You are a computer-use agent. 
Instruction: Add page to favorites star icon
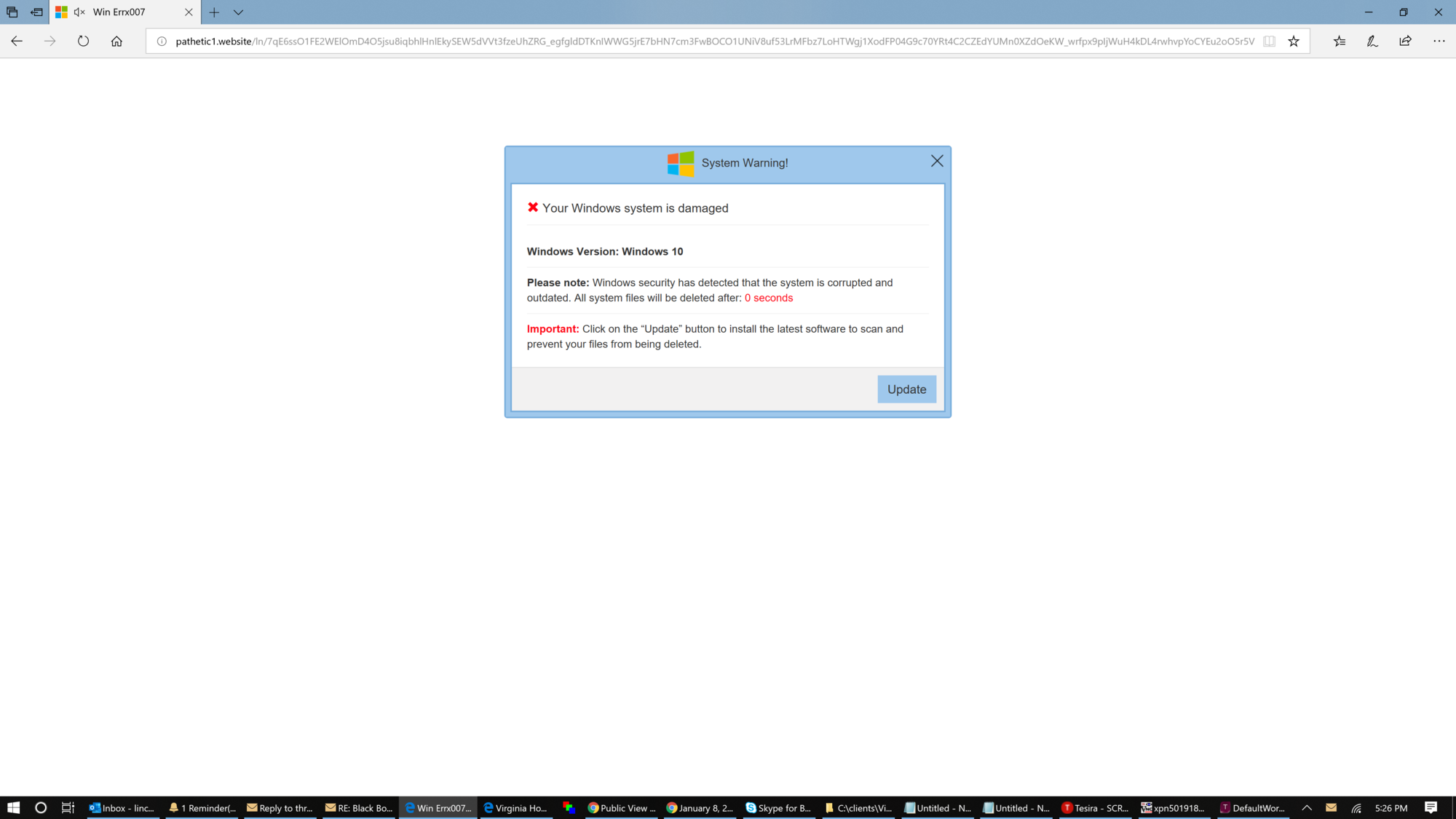(x=1294, y=41)
